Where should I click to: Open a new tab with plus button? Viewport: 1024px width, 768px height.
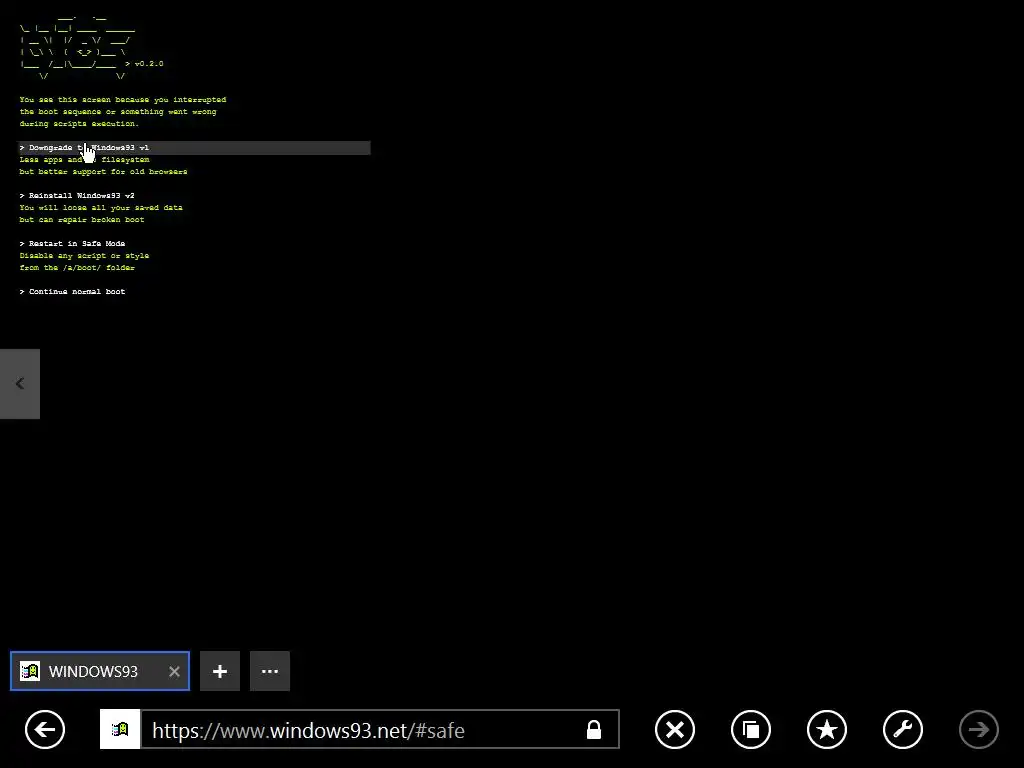click(220, 671)
